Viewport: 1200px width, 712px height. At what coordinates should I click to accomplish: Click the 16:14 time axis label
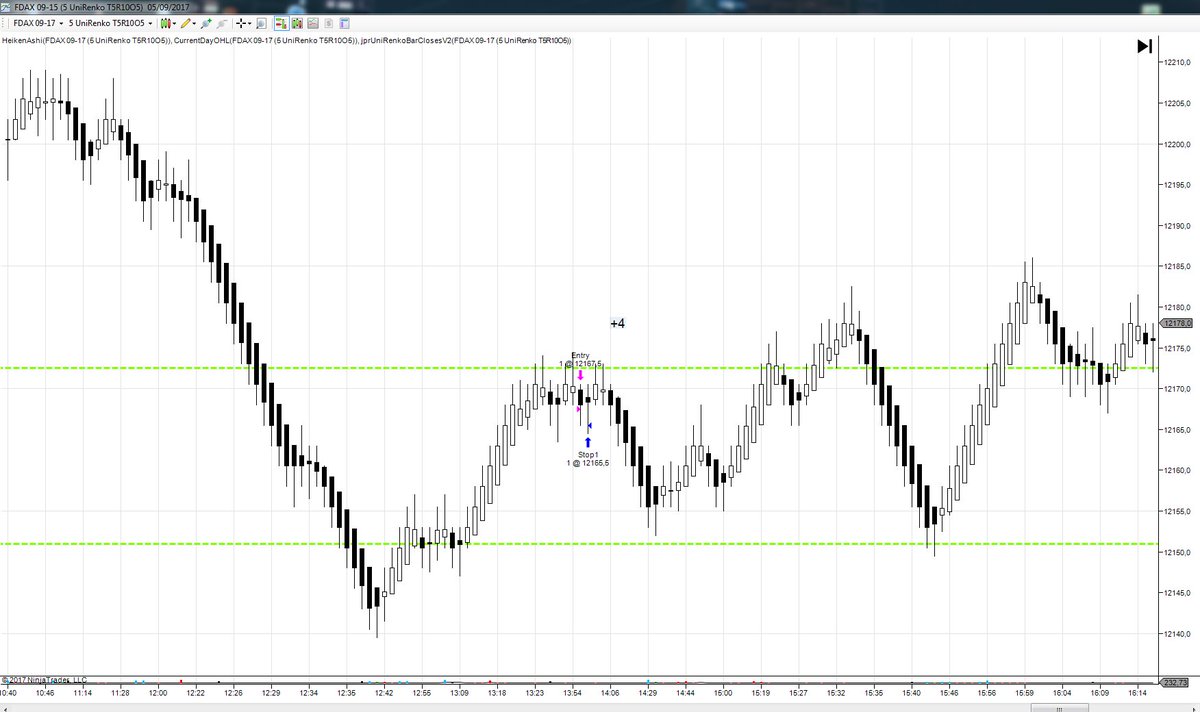[1137, 692]
